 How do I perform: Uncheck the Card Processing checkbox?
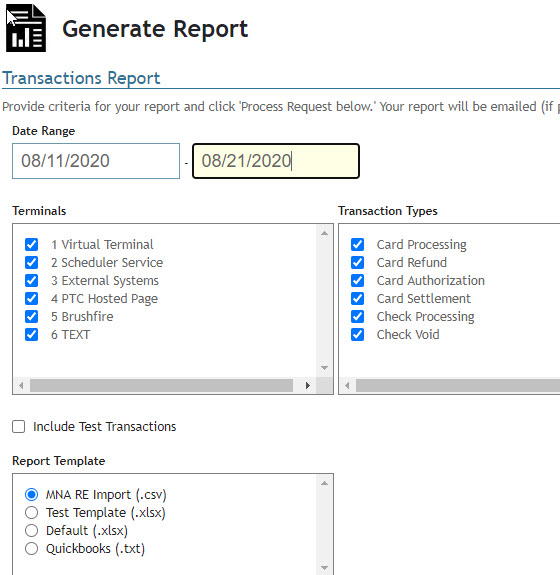point(358,244)
